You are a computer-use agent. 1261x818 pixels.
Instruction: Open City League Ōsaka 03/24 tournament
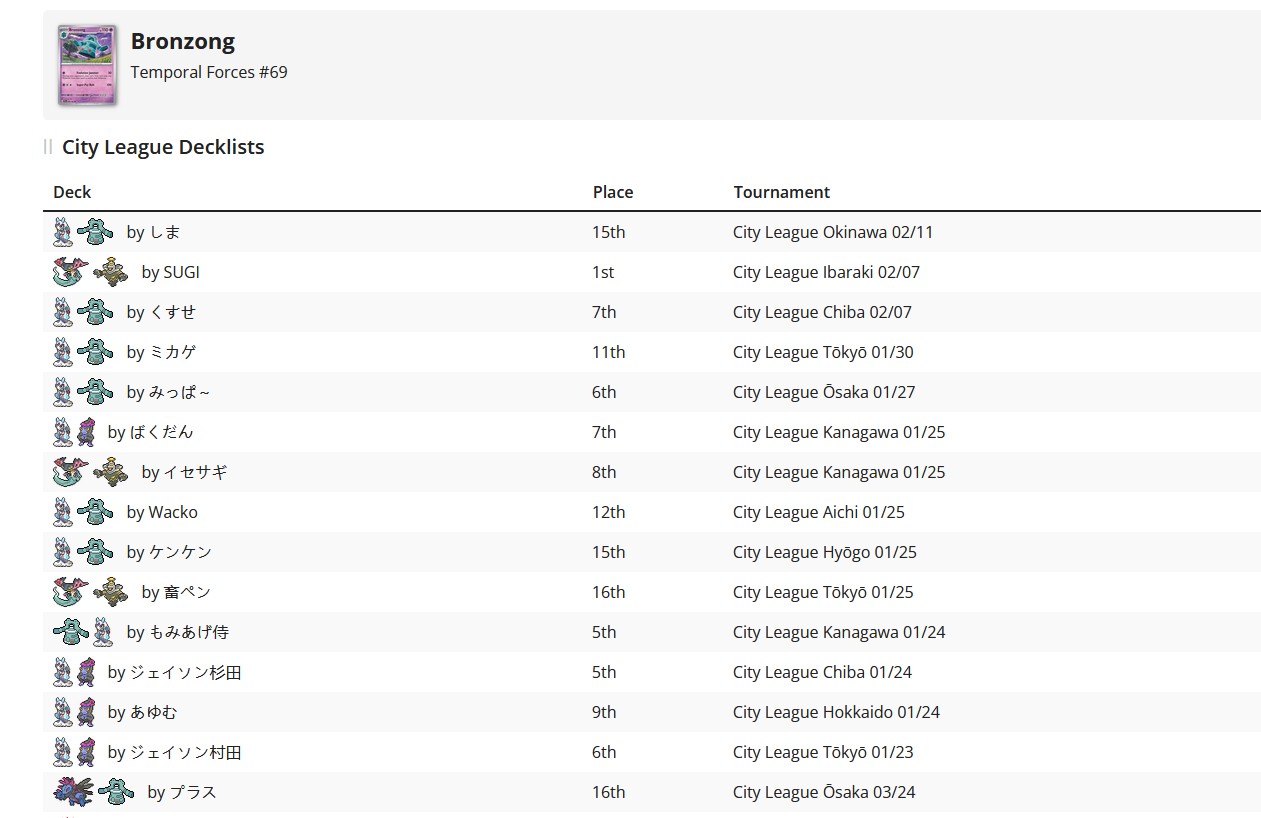coord(824,792)
